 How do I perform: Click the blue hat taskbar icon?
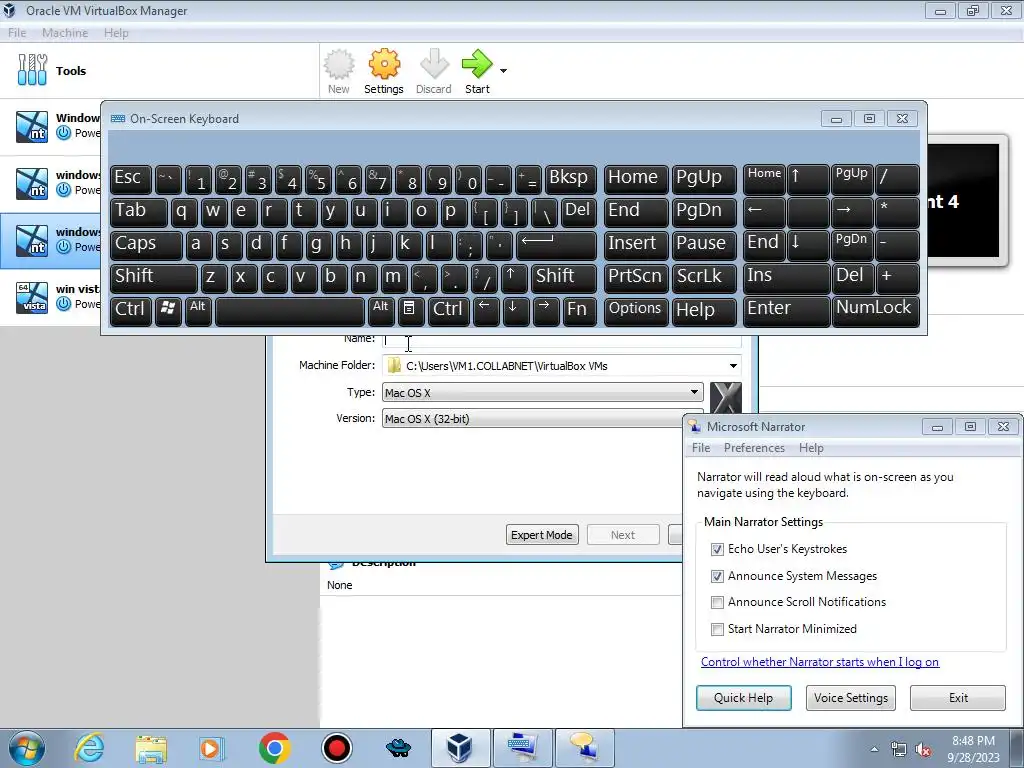398,748
